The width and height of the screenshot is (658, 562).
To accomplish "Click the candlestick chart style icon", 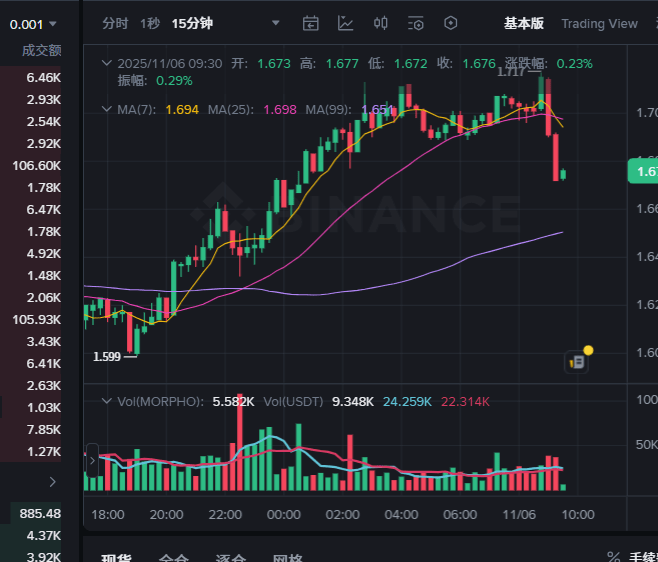I will tap(381, 23).
